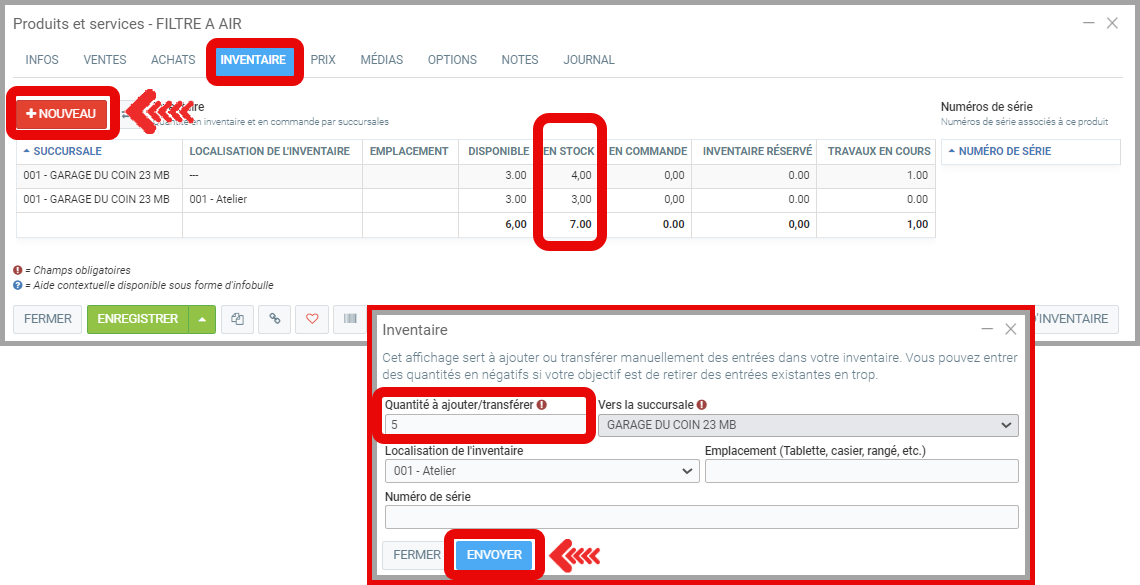Screen dimensions: 1140x585
Task: Expand the Enregistrer split-button arrow
Action: (202, 319)
